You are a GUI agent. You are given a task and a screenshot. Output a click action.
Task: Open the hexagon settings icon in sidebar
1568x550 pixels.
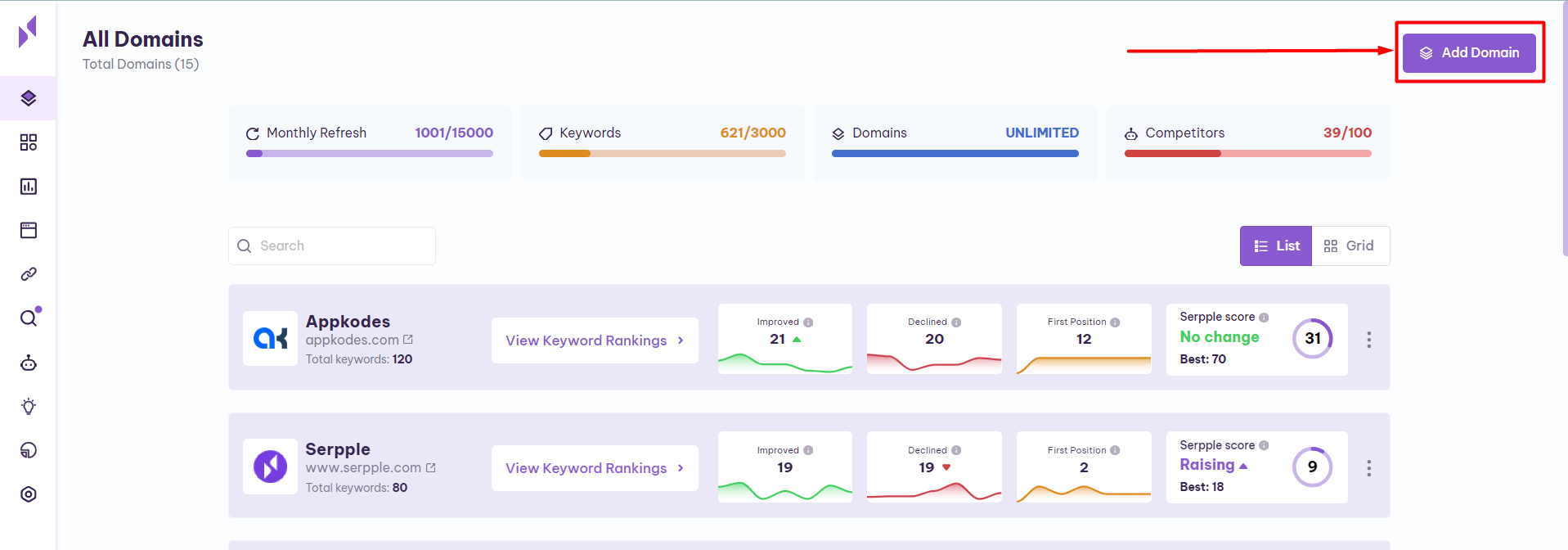pyautogui.click(x=29, y=494)
